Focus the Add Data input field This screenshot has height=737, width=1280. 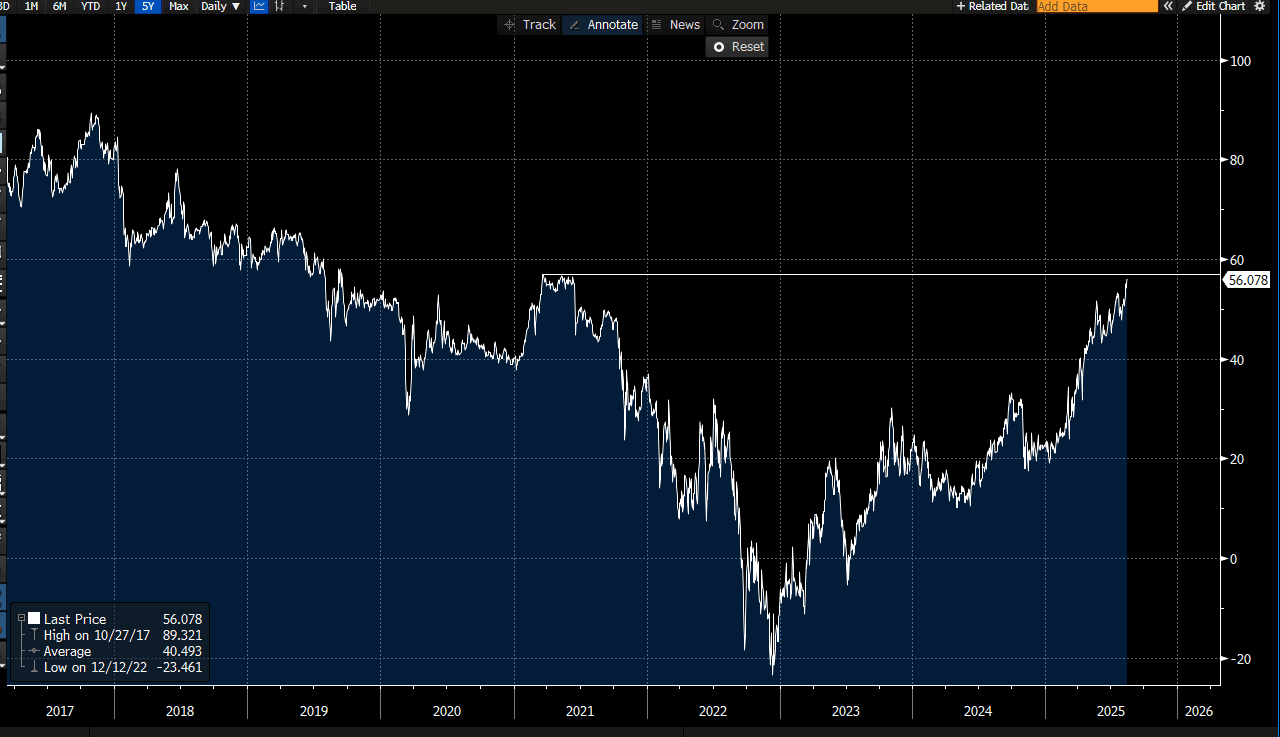[1097, 6]
